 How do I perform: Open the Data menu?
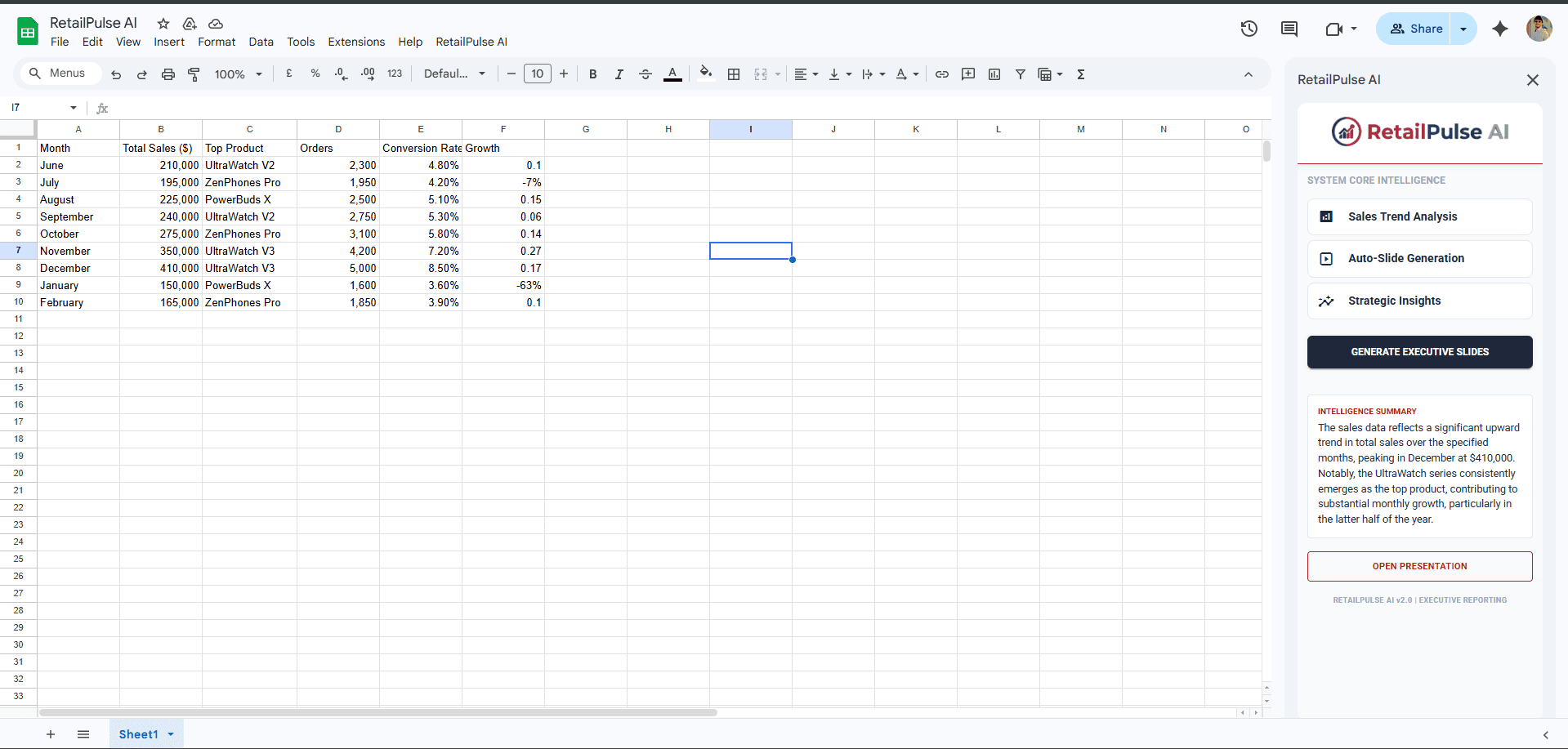pos(261,42)
